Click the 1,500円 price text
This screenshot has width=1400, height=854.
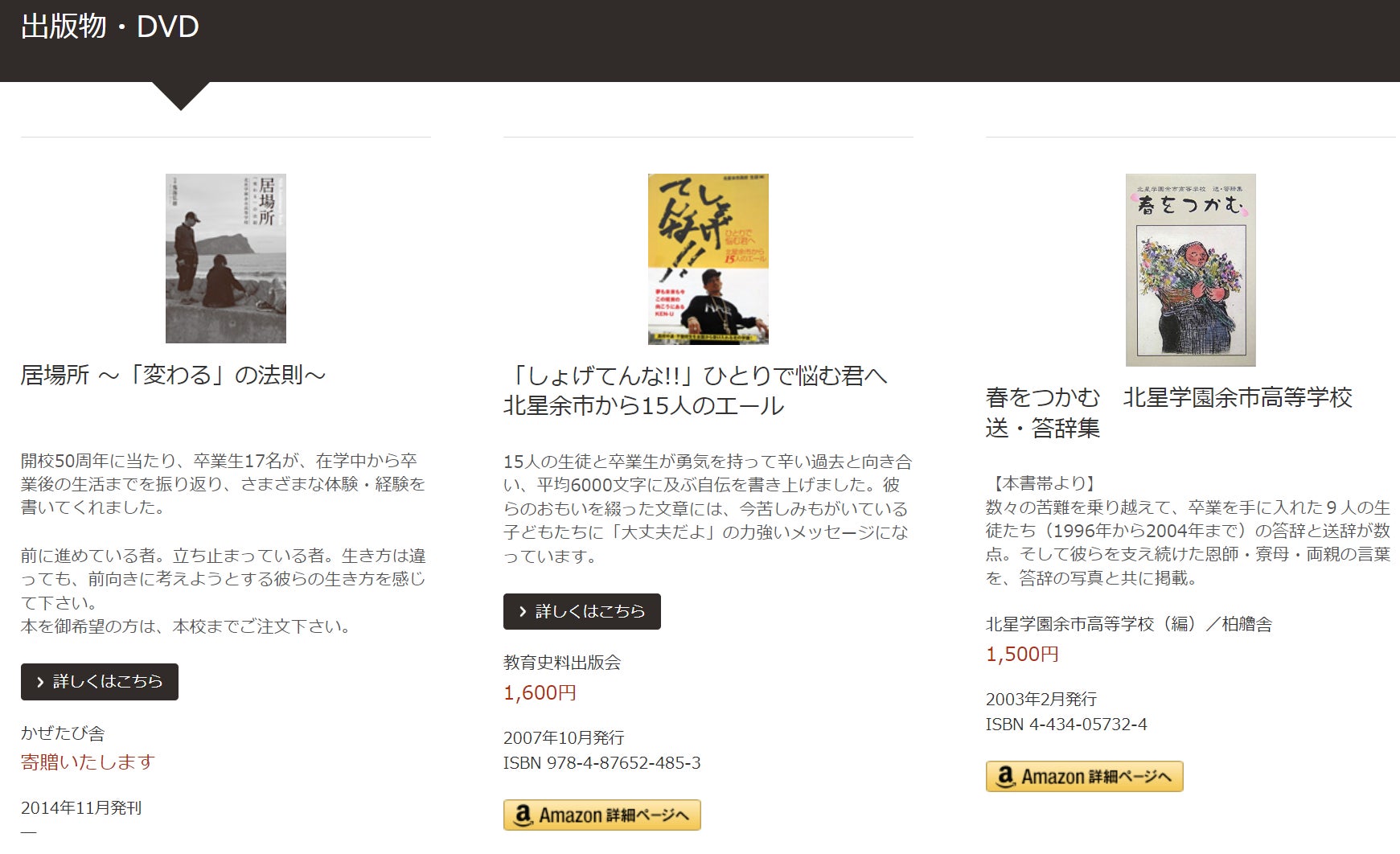point(1023,654)
